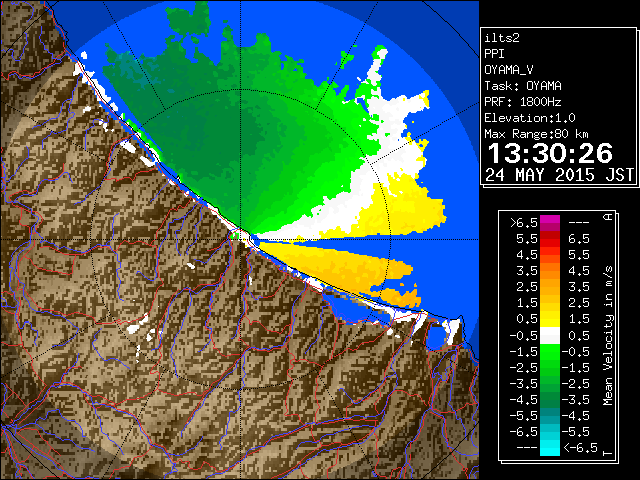640x480 pixels.
Task: Click the 'Task: OYAMA' line
Action: tap(523, 86)
